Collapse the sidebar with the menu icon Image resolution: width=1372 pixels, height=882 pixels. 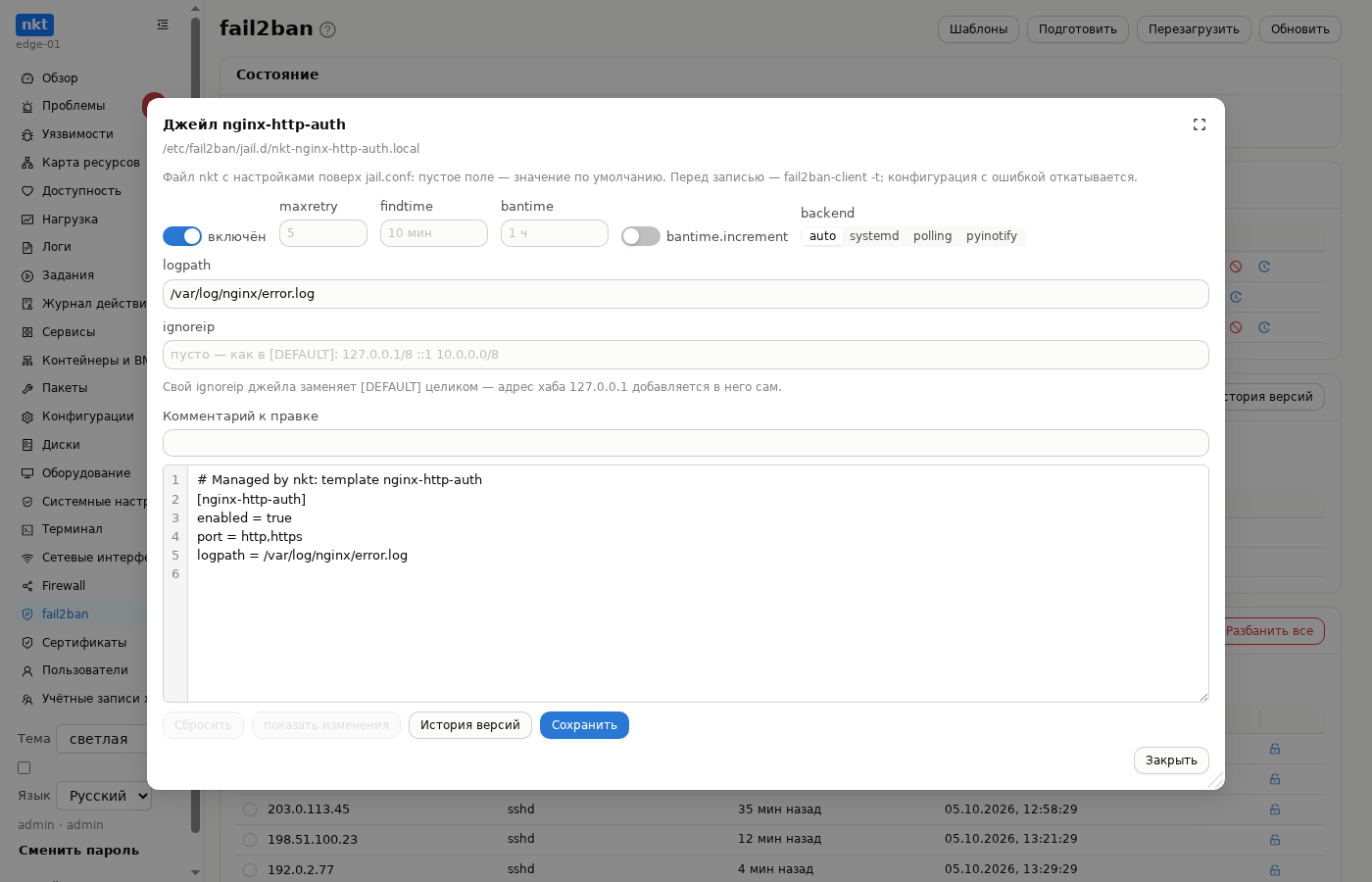point(163,24)
